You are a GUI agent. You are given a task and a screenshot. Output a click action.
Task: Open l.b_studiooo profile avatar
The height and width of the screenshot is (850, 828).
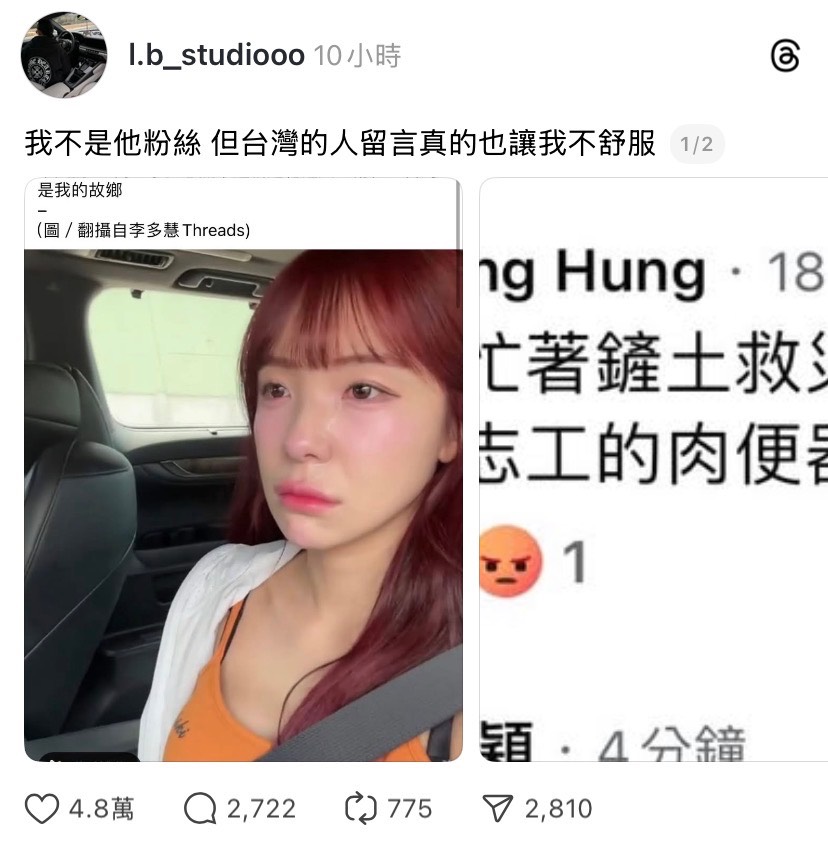click(x=64, y=55)
